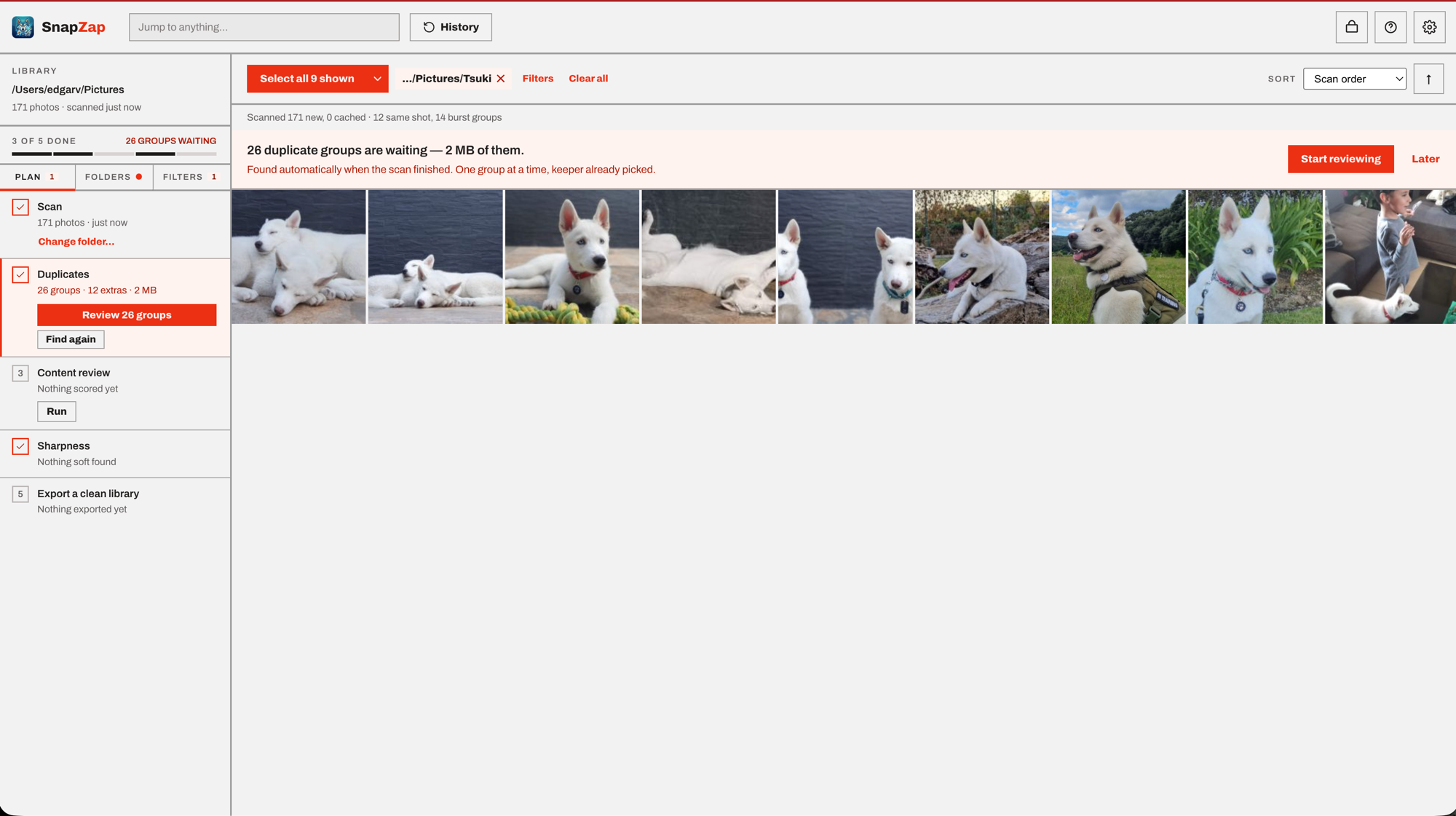Open the help question-mark icon

[1390, 27]
